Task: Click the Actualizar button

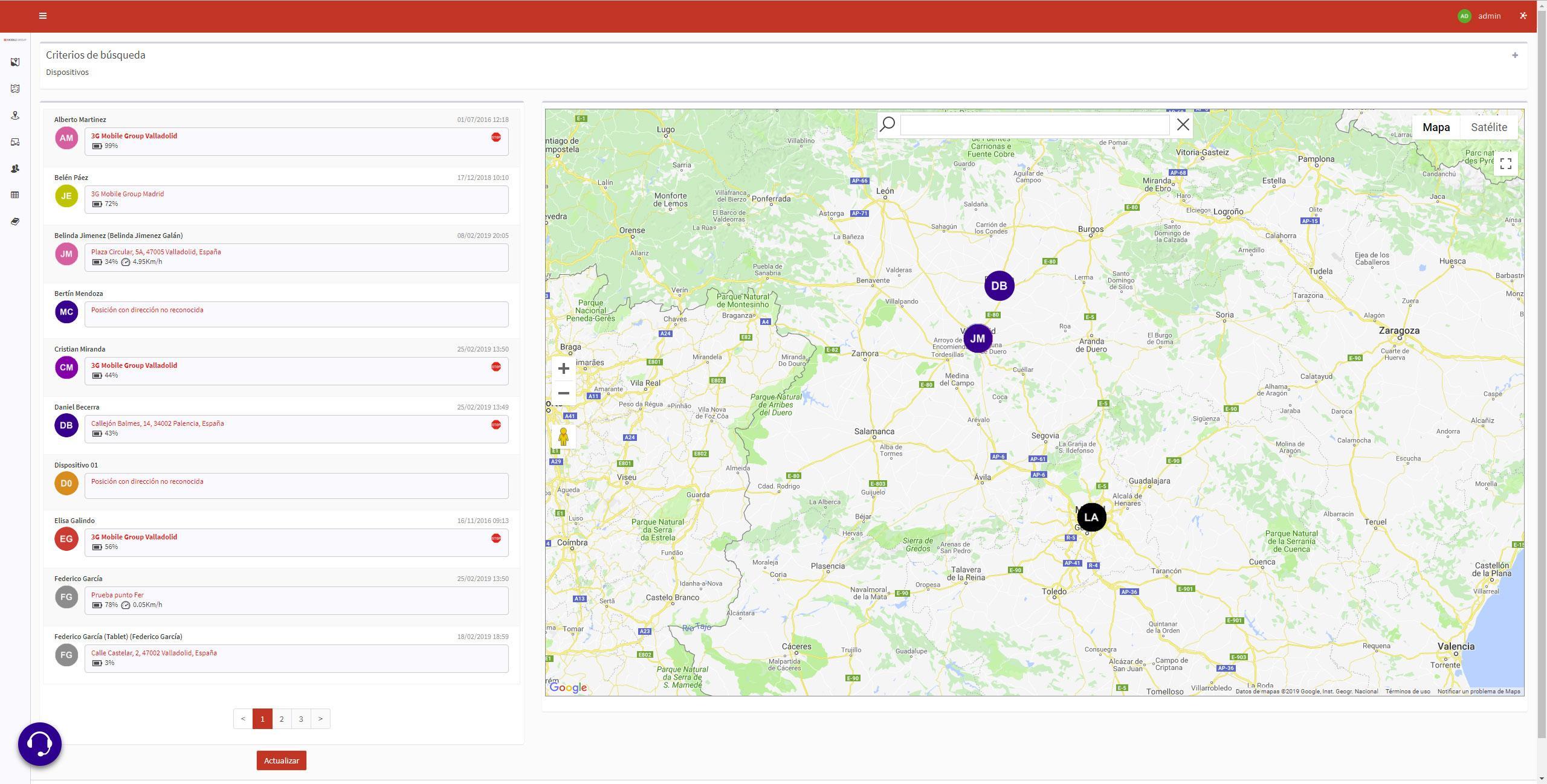Action: pos(282,760)
